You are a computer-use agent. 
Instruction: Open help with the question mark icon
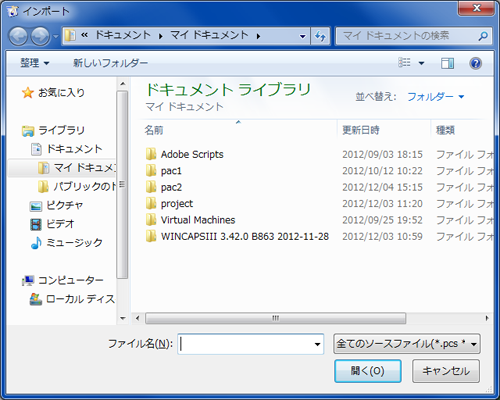click(475, 63)
